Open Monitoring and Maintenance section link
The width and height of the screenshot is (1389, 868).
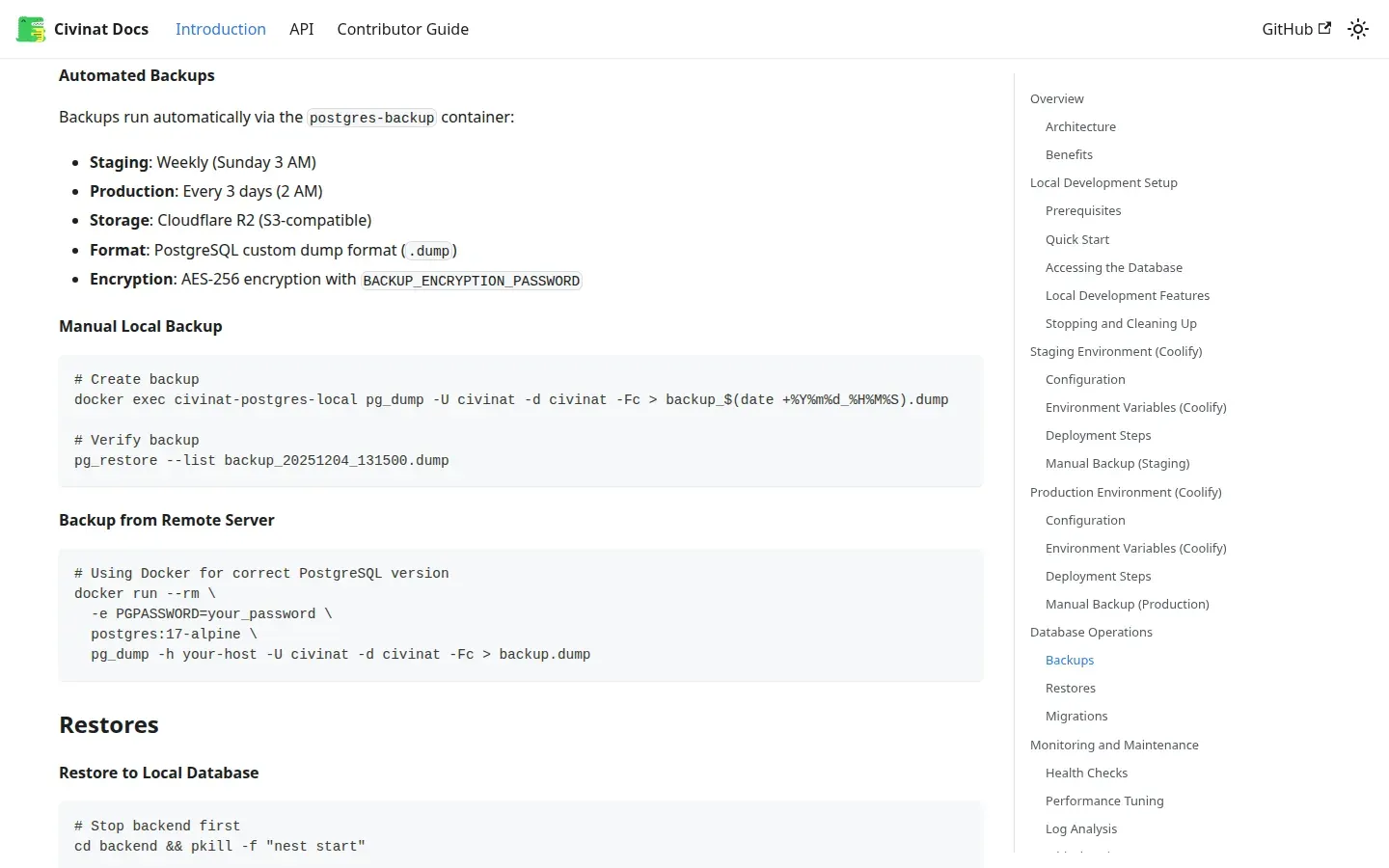click(1114, 745)
